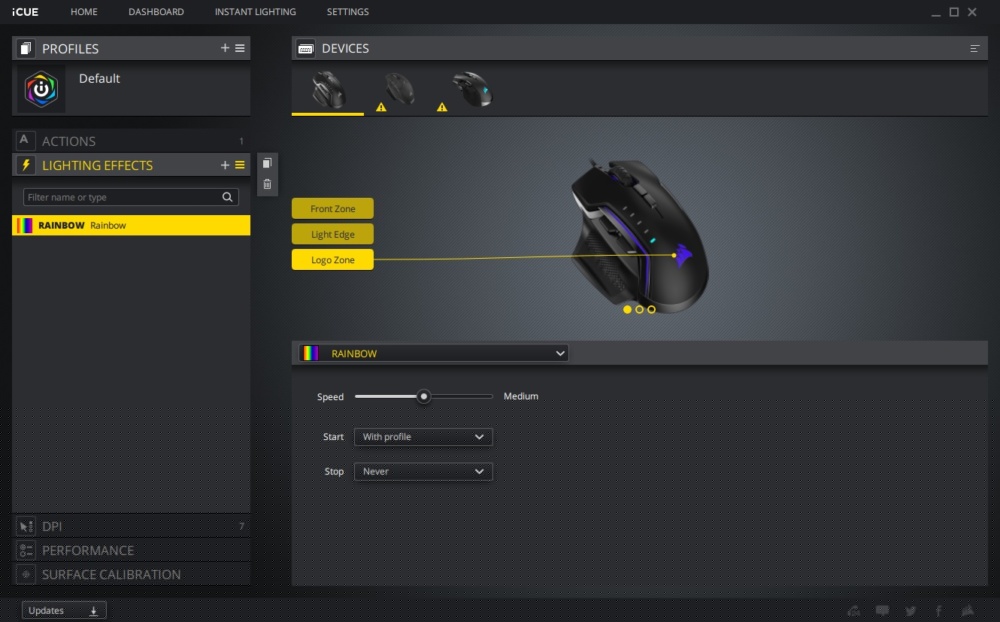The image size is (1000, 622).
Task: Expand the Performance section
Action: [131, 551]
